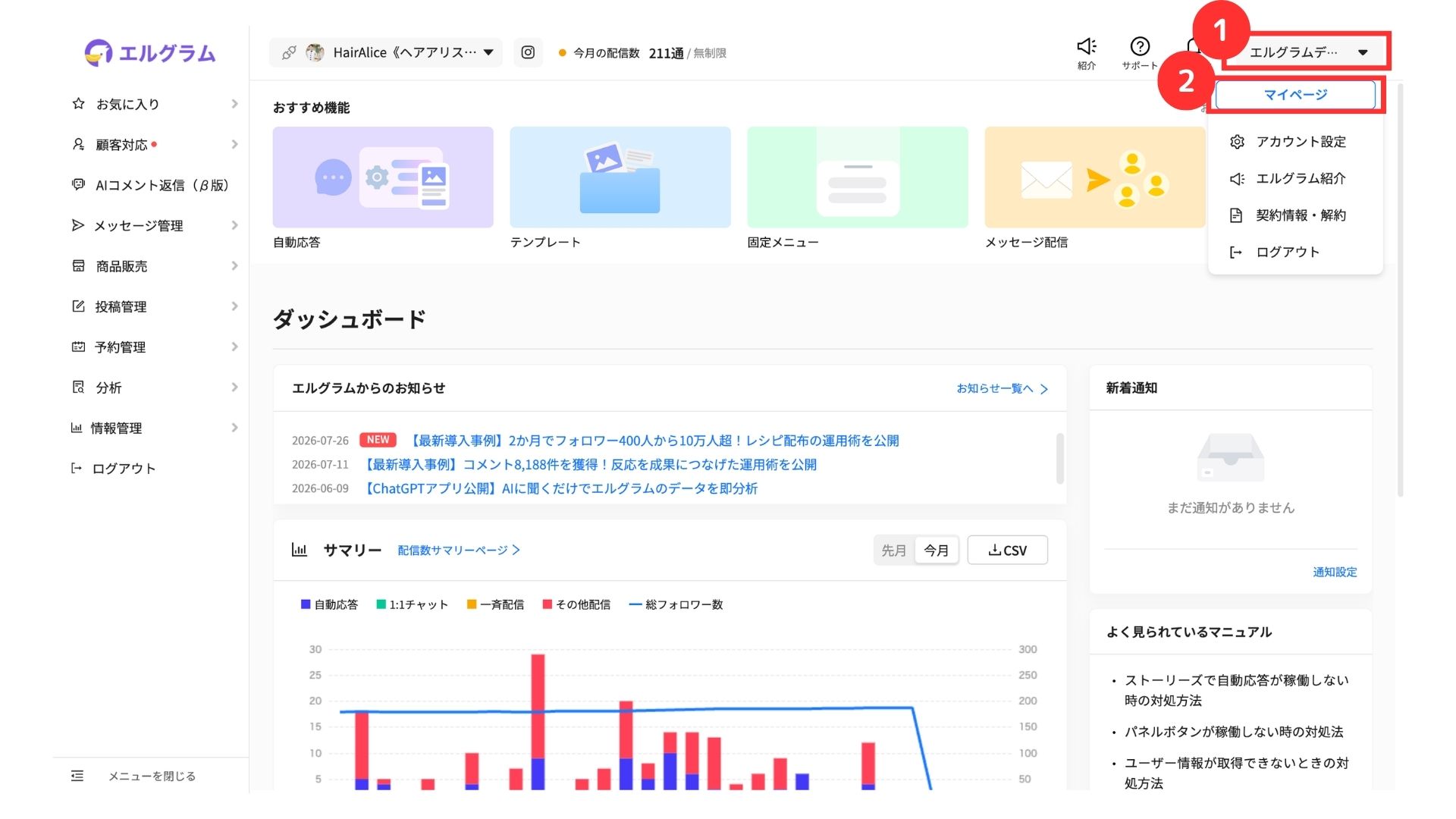Expand the メッセージ管理 sidebar chevron
This screenshot has width=1456, height=819.
tap(234, 225)
